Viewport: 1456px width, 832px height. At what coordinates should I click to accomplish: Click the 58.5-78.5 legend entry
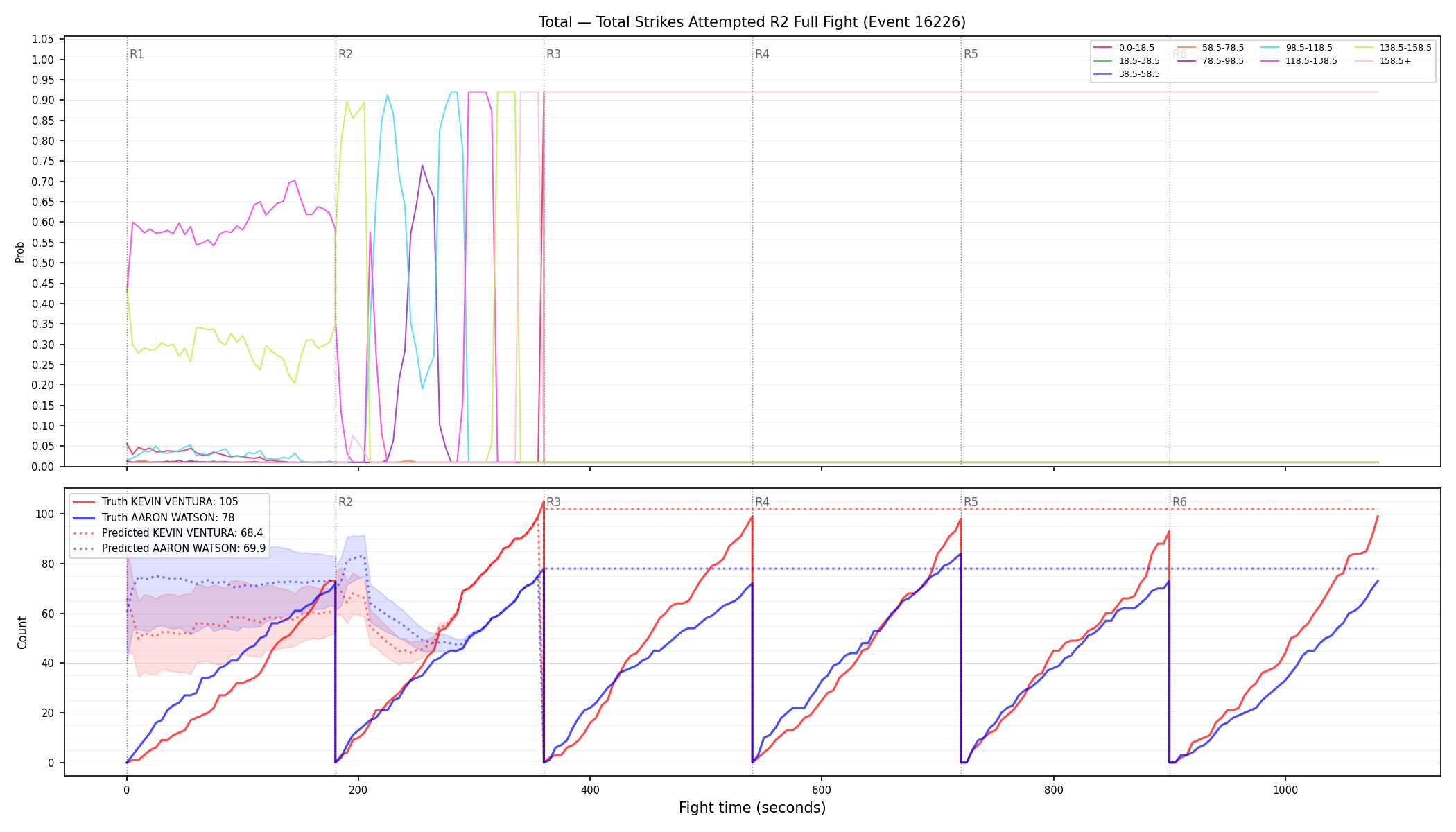tap(1210, 48)
